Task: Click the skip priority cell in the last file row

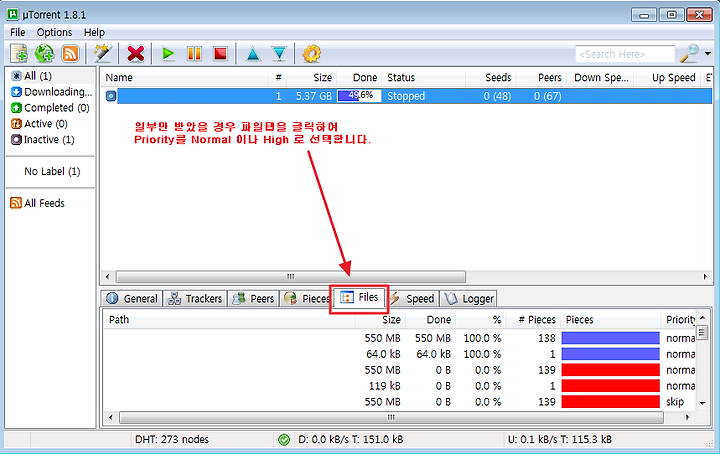Action: (675, 402)
